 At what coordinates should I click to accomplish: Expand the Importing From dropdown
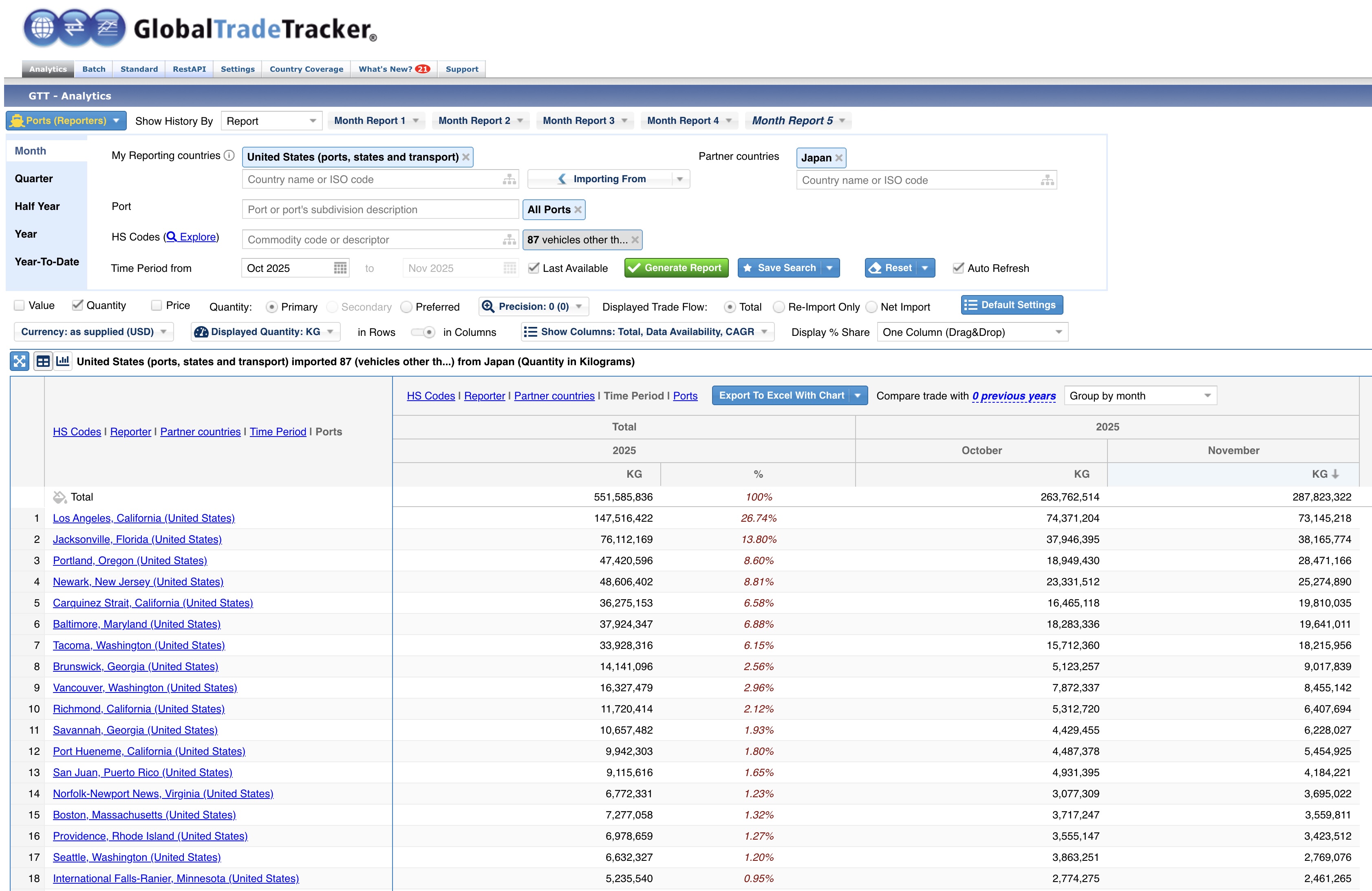coord(679,179)
